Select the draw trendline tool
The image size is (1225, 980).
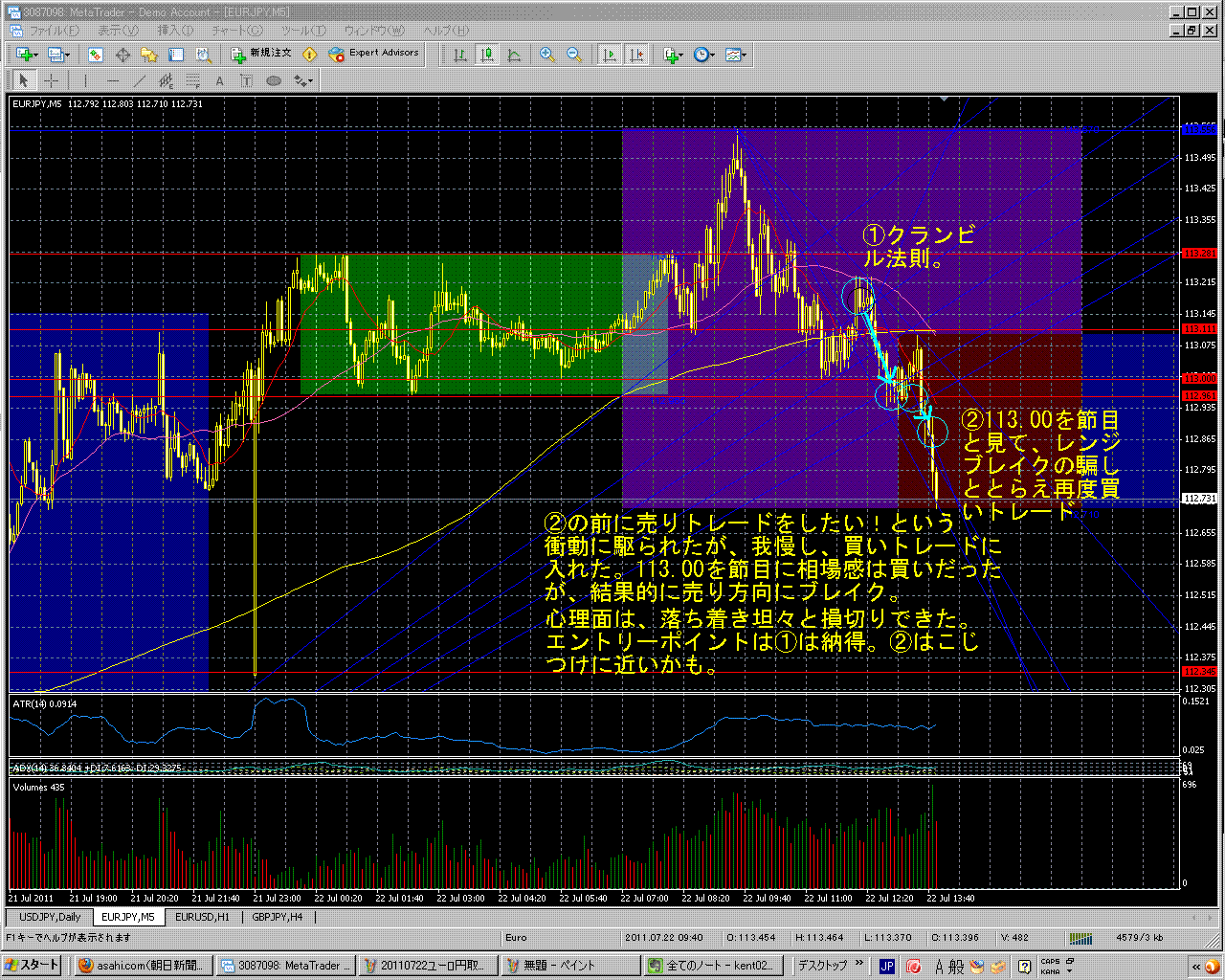(x=140, y=80)
